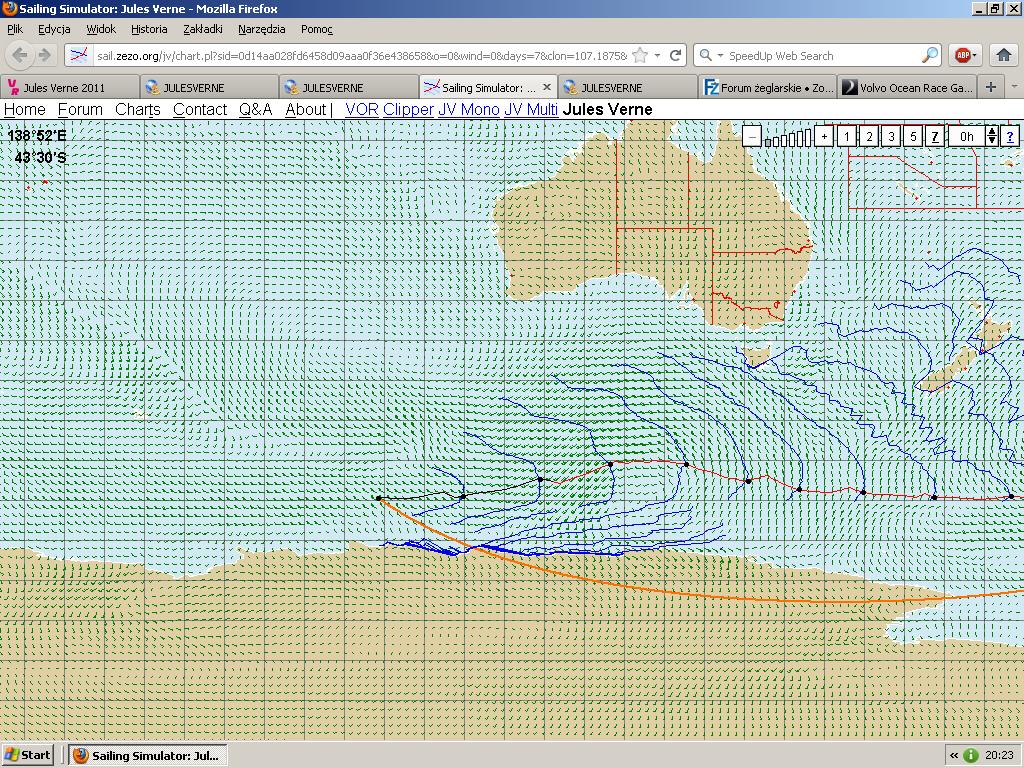Bookmark this page with star icon
Image resolution: width=1024 pixels, height=768 pixels.
pos(641,56)
